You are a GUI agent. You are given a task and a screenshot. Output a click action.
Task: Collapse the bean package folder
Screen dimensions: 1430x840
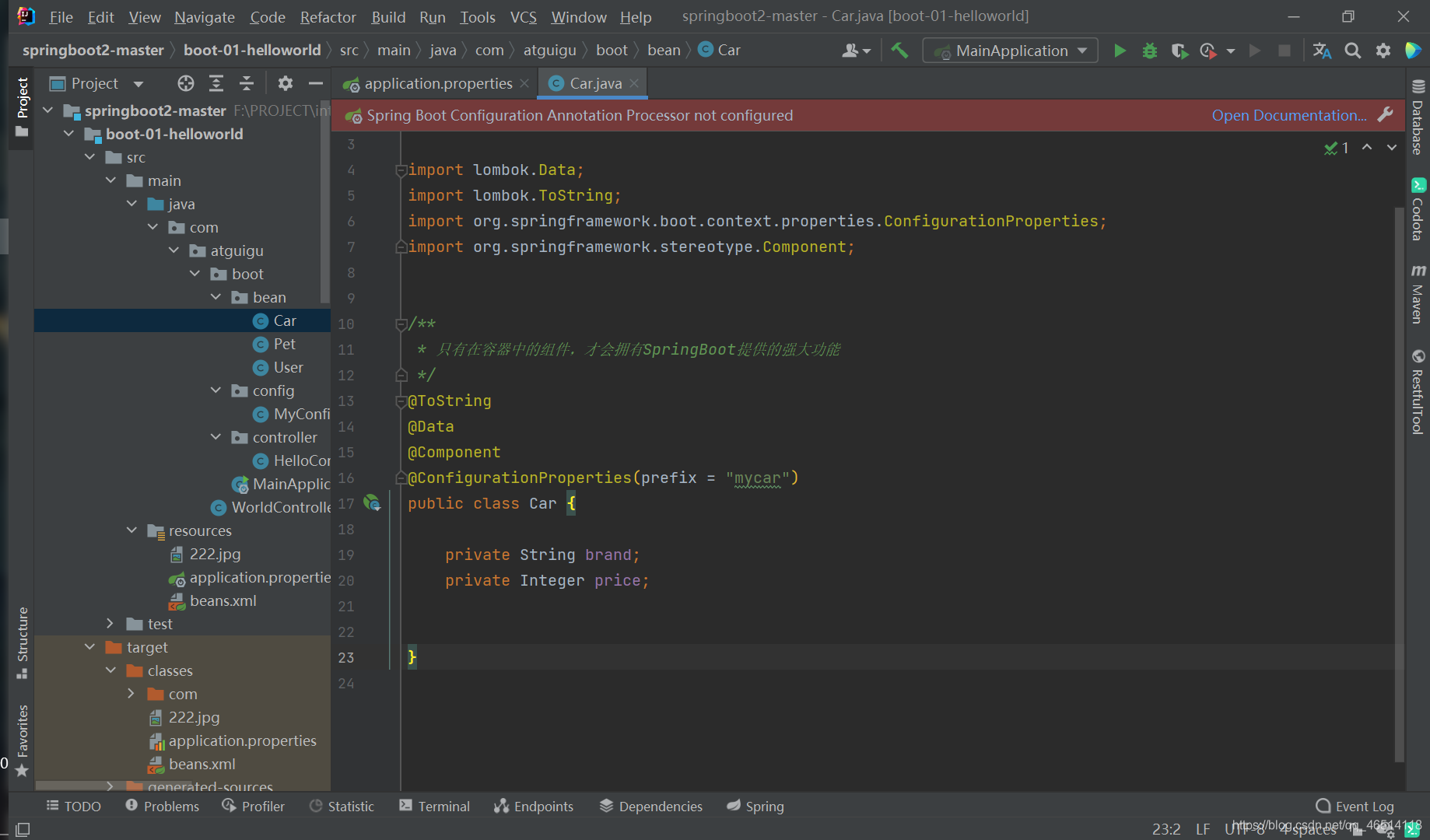coord(216,297)
